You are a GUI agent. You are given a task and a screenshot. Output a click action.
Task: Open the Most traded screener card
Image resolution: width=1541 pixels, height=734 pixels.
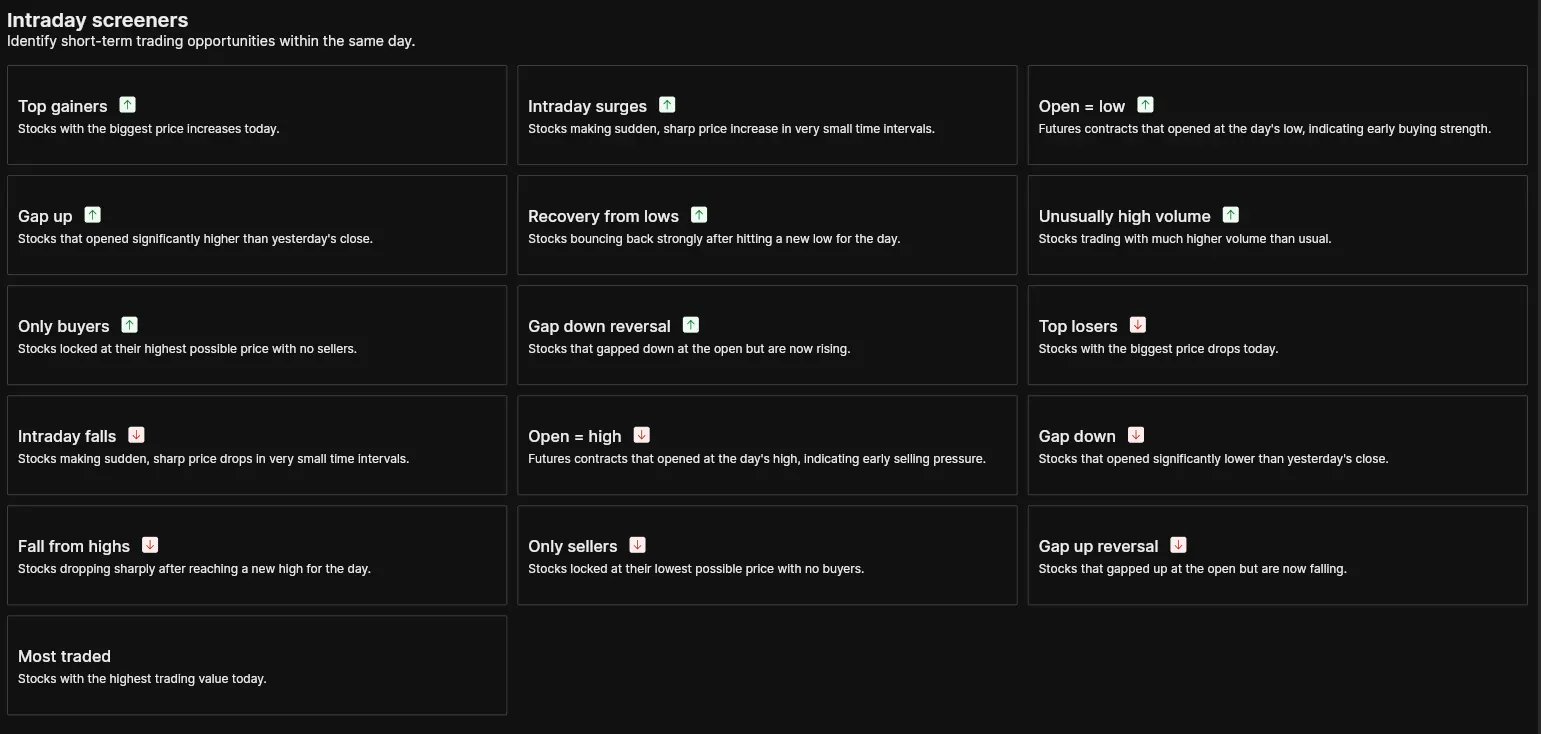pyautogui.click(x=257, y=665)
